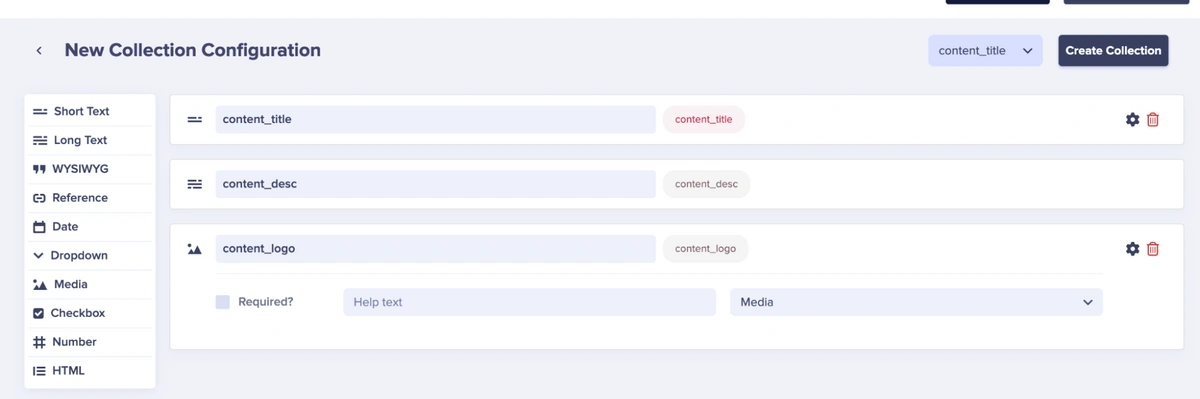This screenshot has height=399, width=1200.
Task: Click the content_desc slug tag
Action: [x=706, y=184]
